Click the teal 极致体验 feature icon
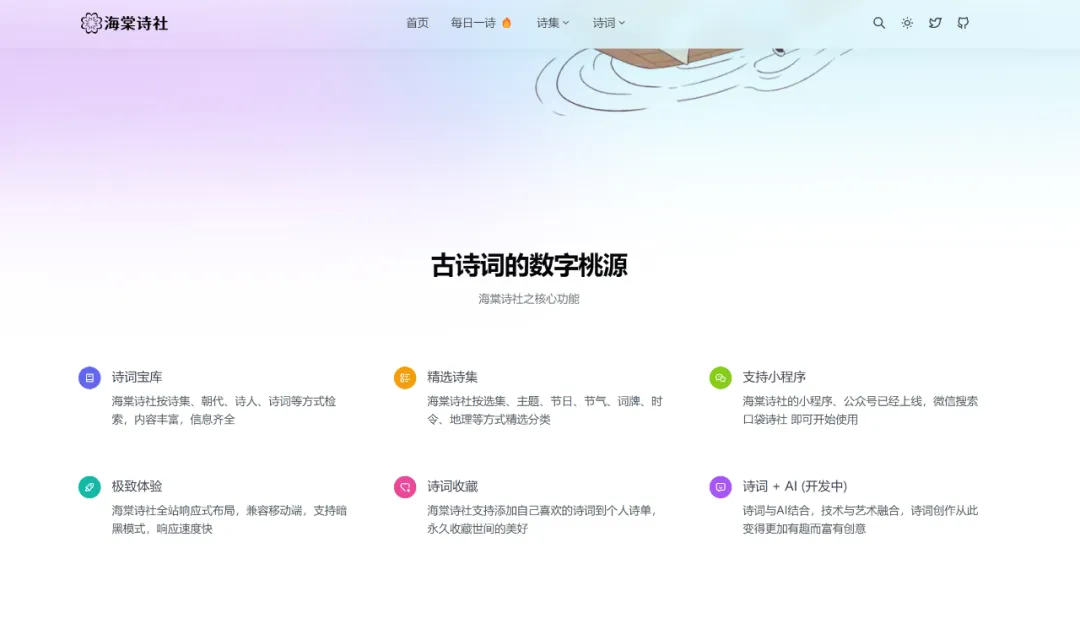The width and height of the screenshot is (1080, 635). [89, 487]
